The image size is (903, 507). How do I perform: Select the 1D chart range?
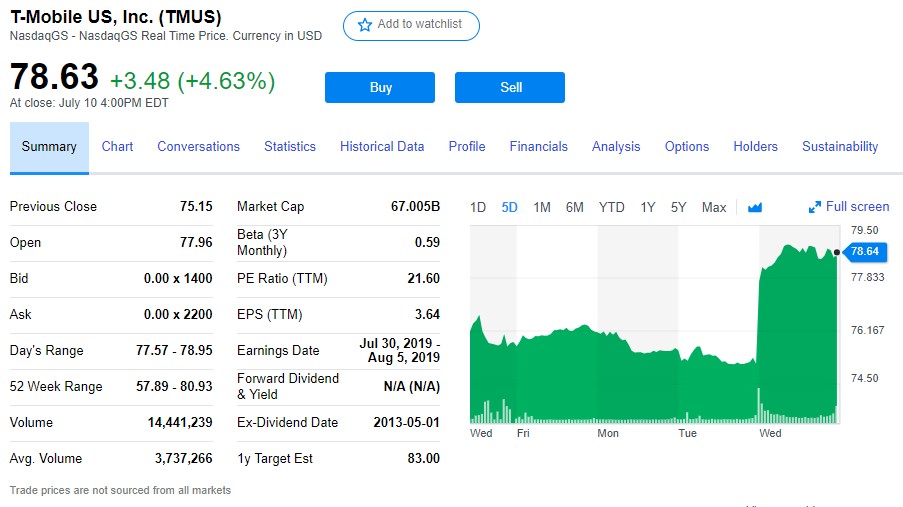tap(478, 207)
